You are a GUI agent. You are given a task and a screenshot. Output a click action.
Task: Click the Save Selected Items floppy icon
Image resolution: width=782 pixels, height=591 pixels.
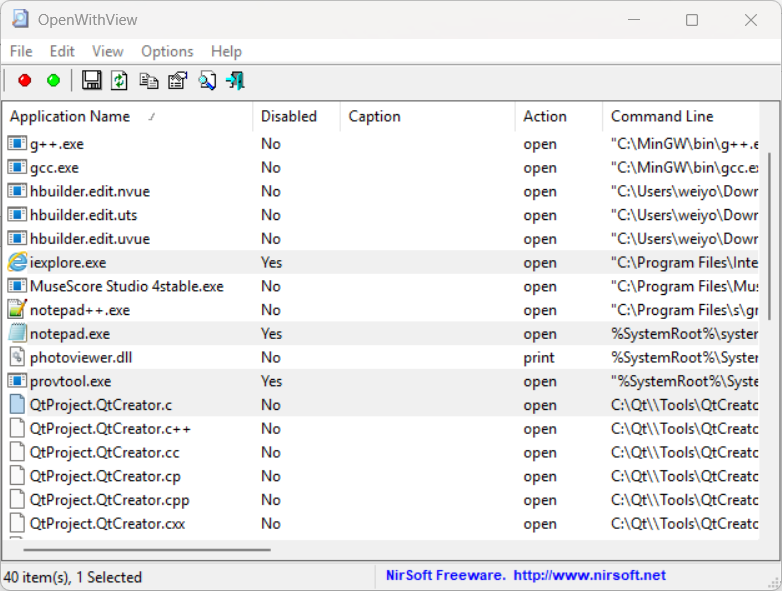pos(91,80)
